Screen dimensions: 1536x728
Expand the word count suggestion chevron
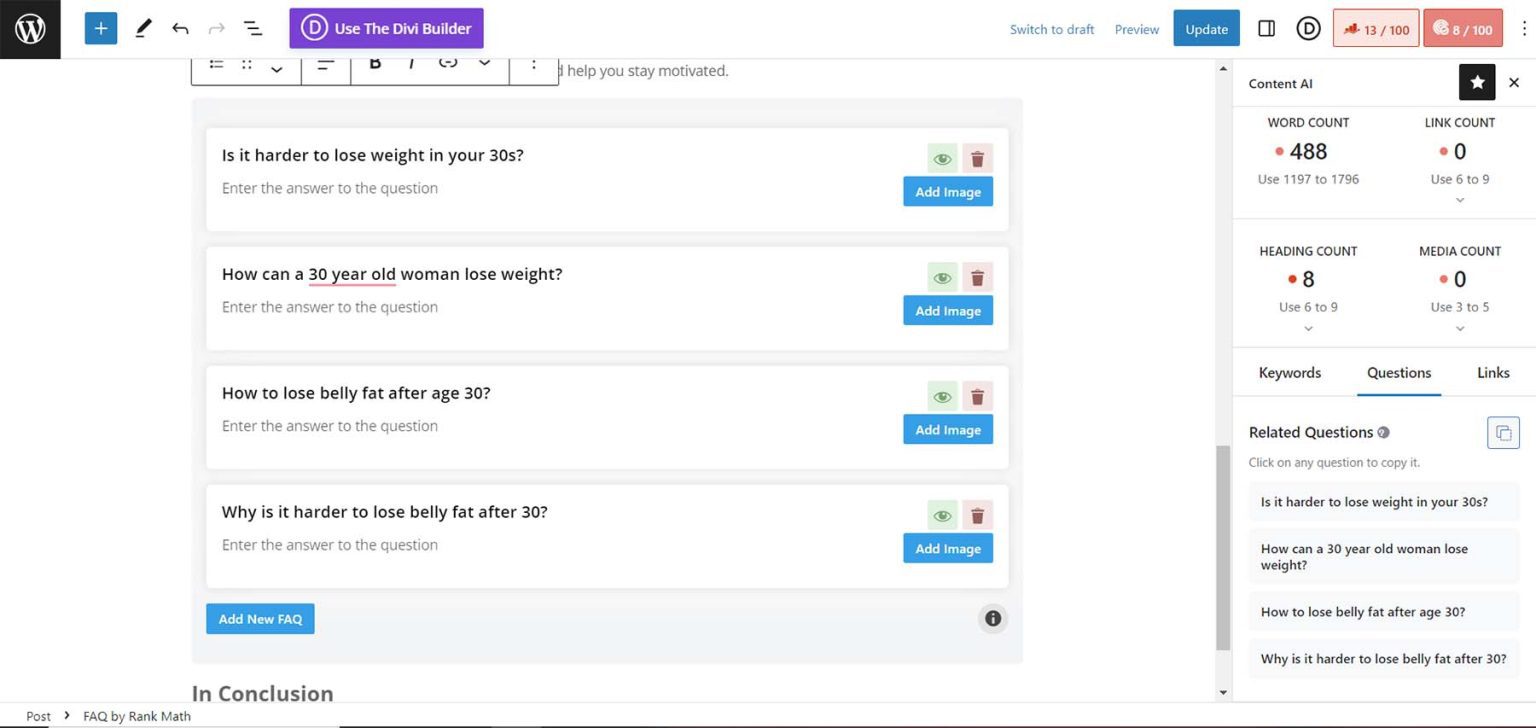click(x=1308, y=200)
